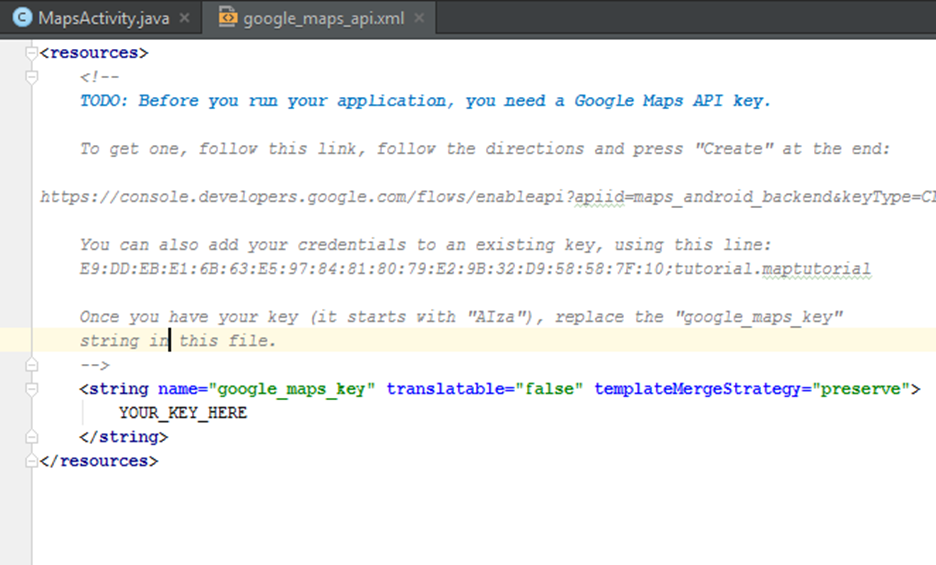Click the closing </string> tag text
The width and height of the screenshot is (936, 565).
(124, 437)
